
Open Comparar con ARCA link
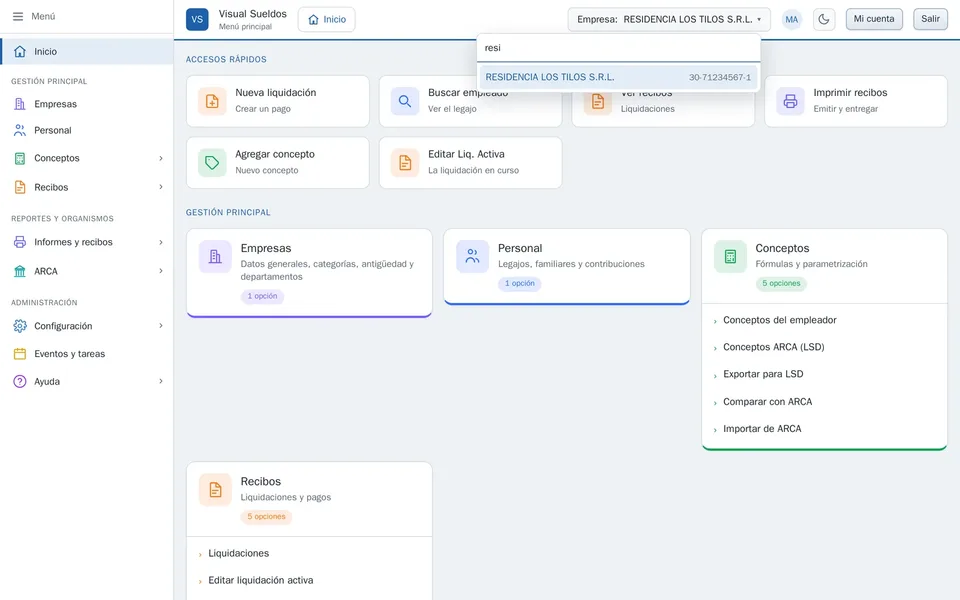pos(767,402)
